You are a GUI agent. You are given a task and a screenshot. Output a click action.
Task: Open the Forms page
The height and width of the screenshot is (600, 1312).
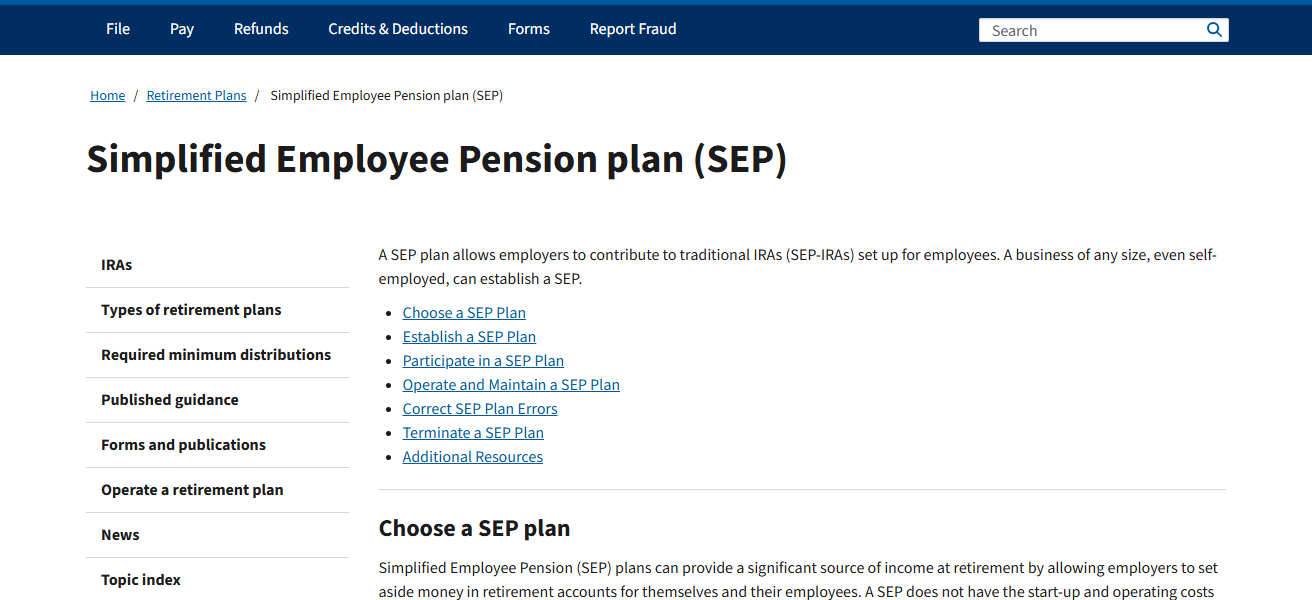(528, 29)
